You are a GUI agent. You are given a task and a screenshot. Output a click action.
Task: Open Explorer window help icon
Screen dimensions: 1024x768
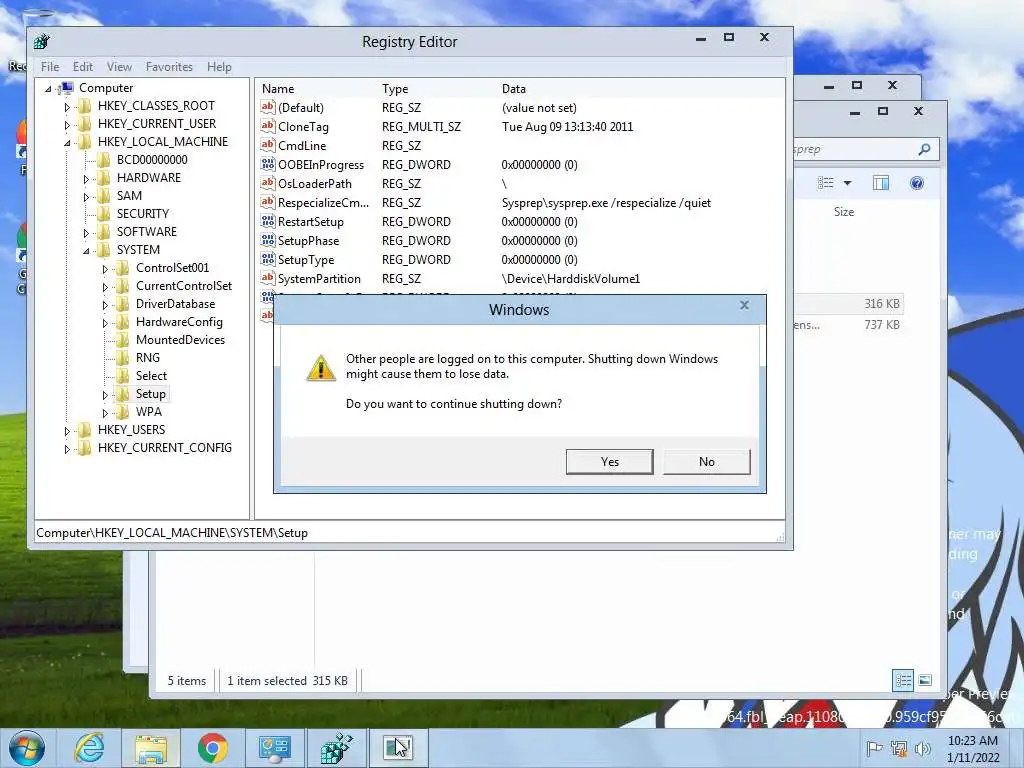[917, 184]
